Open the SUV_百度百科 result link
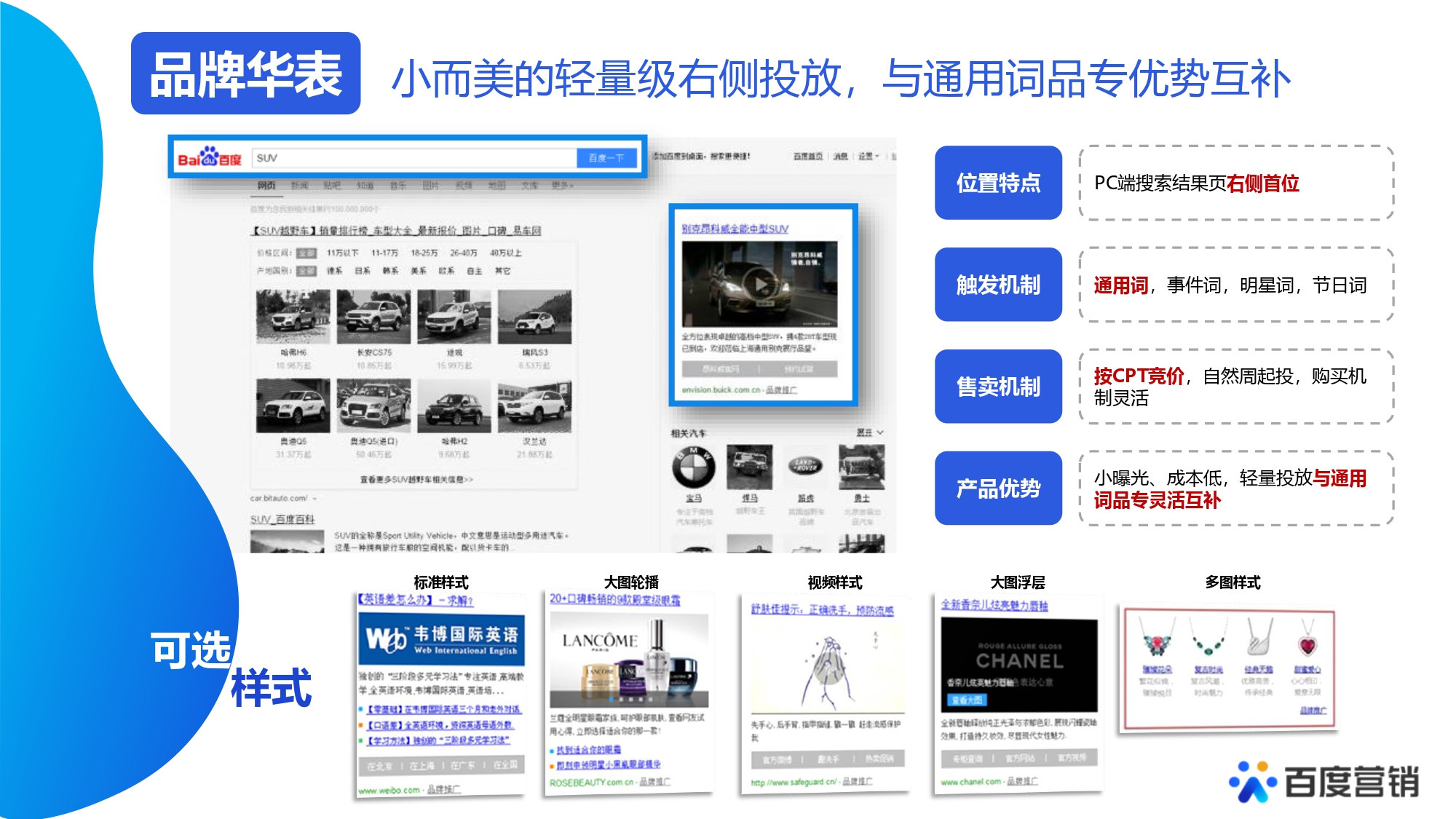1456x819 pixels. click(282, 519)
